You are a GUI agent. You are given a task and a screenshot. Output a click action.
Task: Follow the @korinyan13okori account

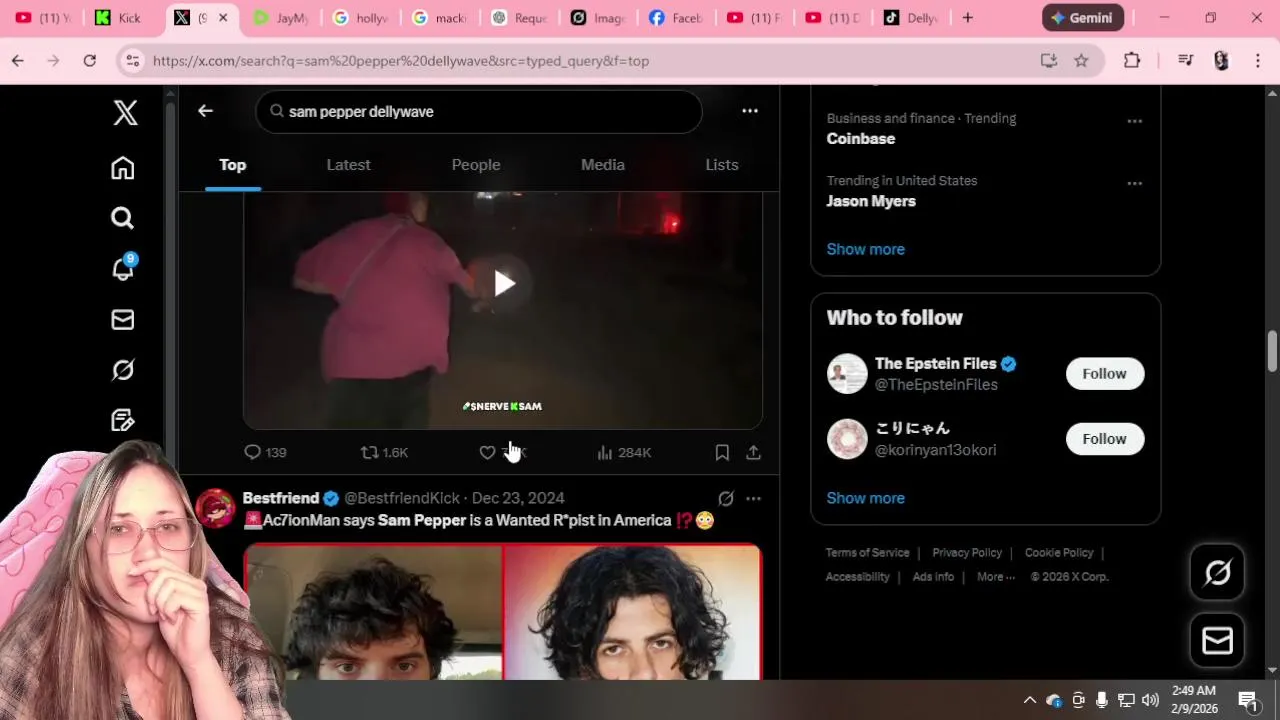(x=1104, y=438)
